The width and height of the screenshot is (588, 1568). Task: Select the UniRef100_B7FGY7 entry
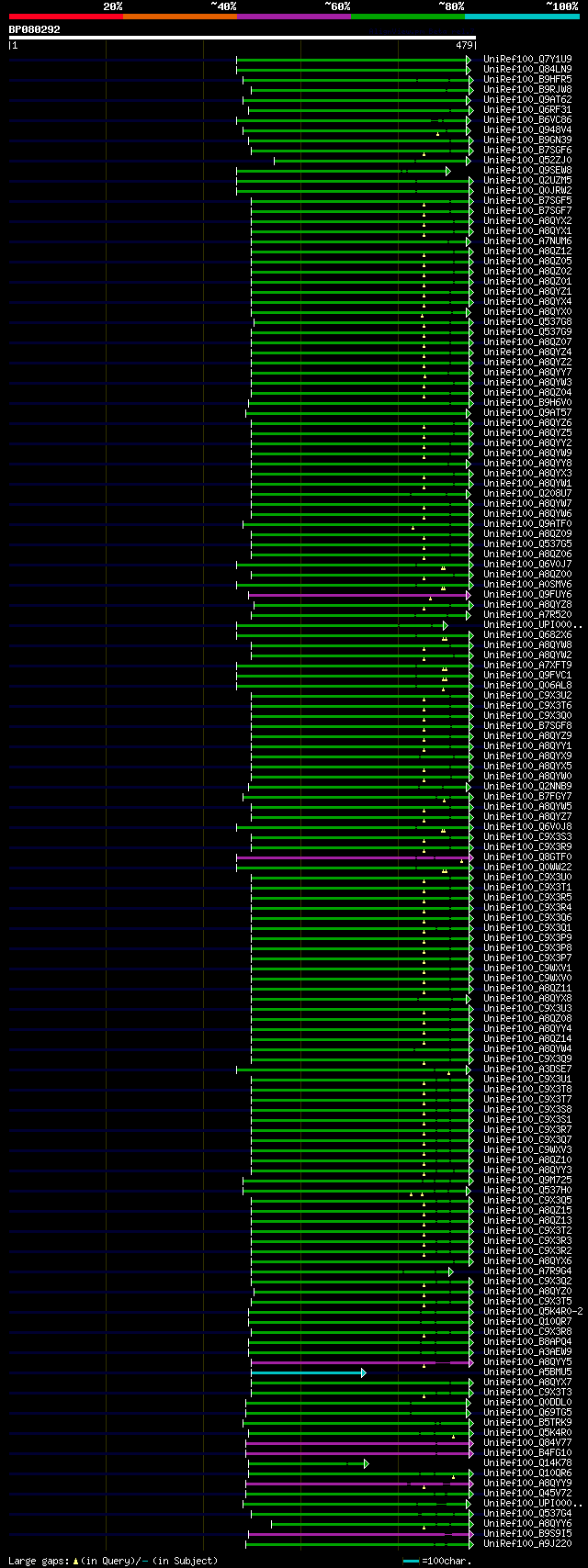pos(527,796)
